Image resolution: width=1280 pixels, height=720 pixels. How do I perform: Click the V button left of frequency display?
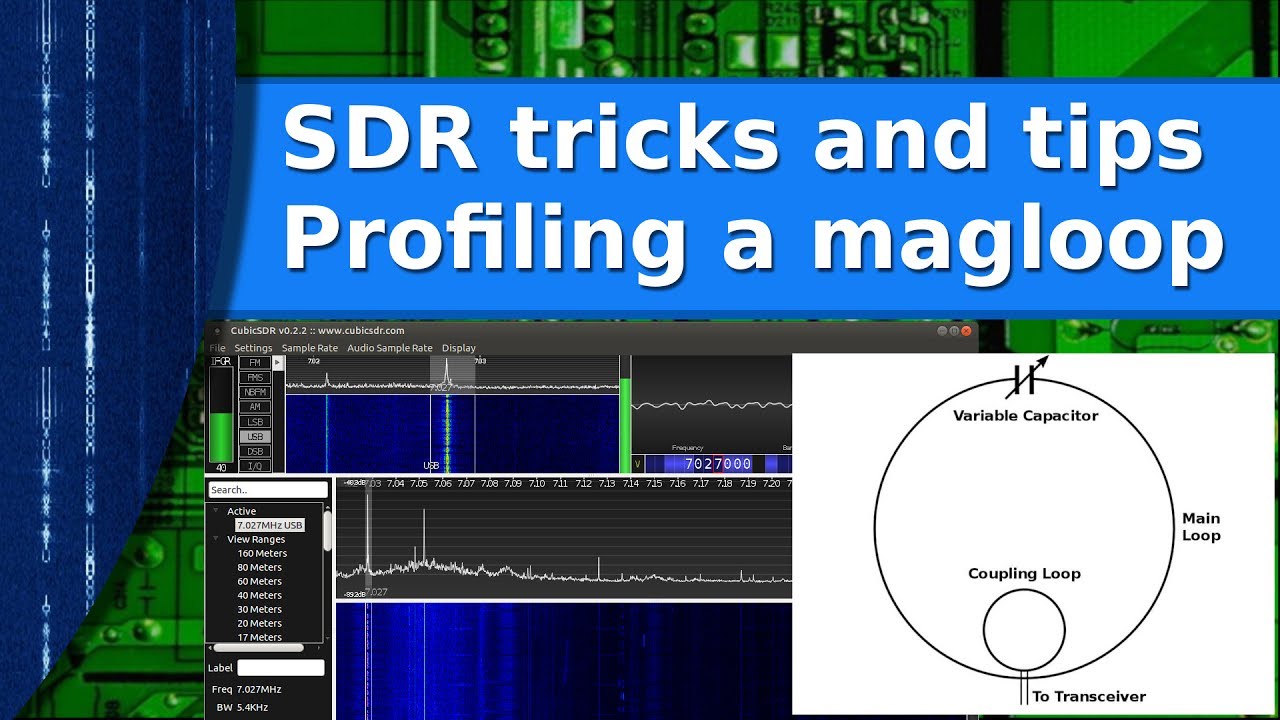[x=638, y=464]
